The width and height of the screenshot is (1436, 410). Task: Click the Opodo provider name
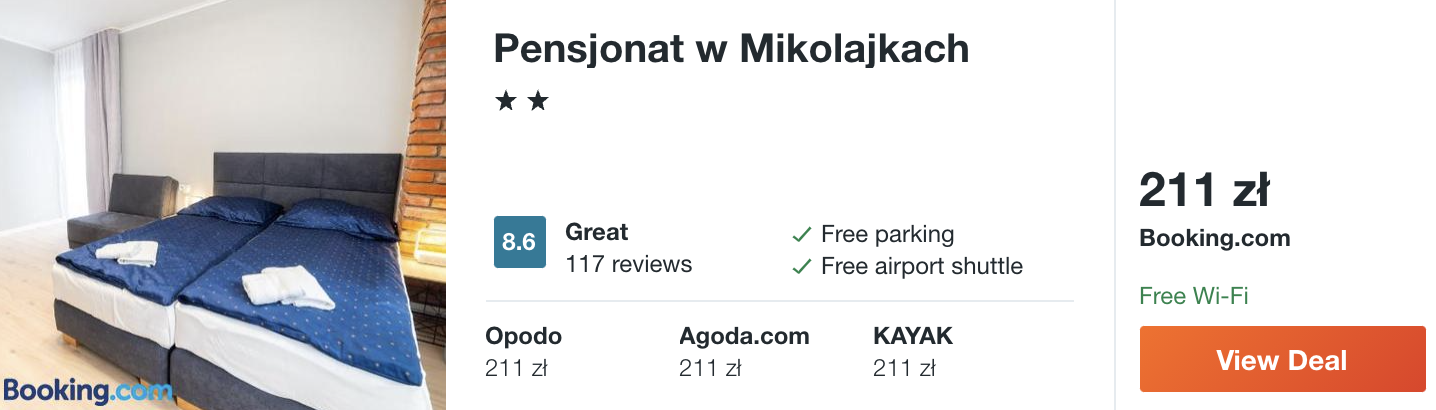(x=524, y=337)
